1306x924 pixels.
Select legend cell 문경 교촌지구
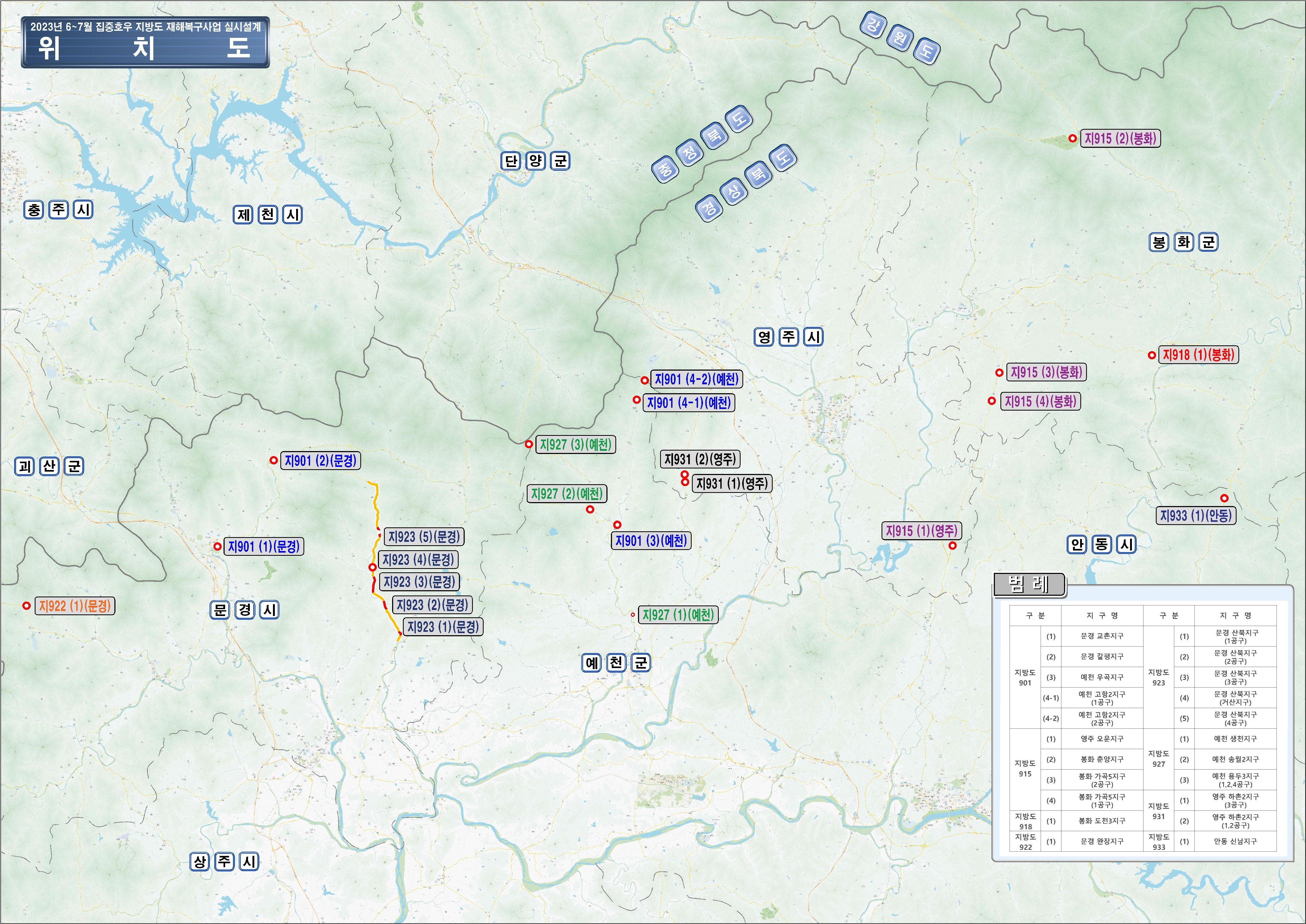[1102, 636]
